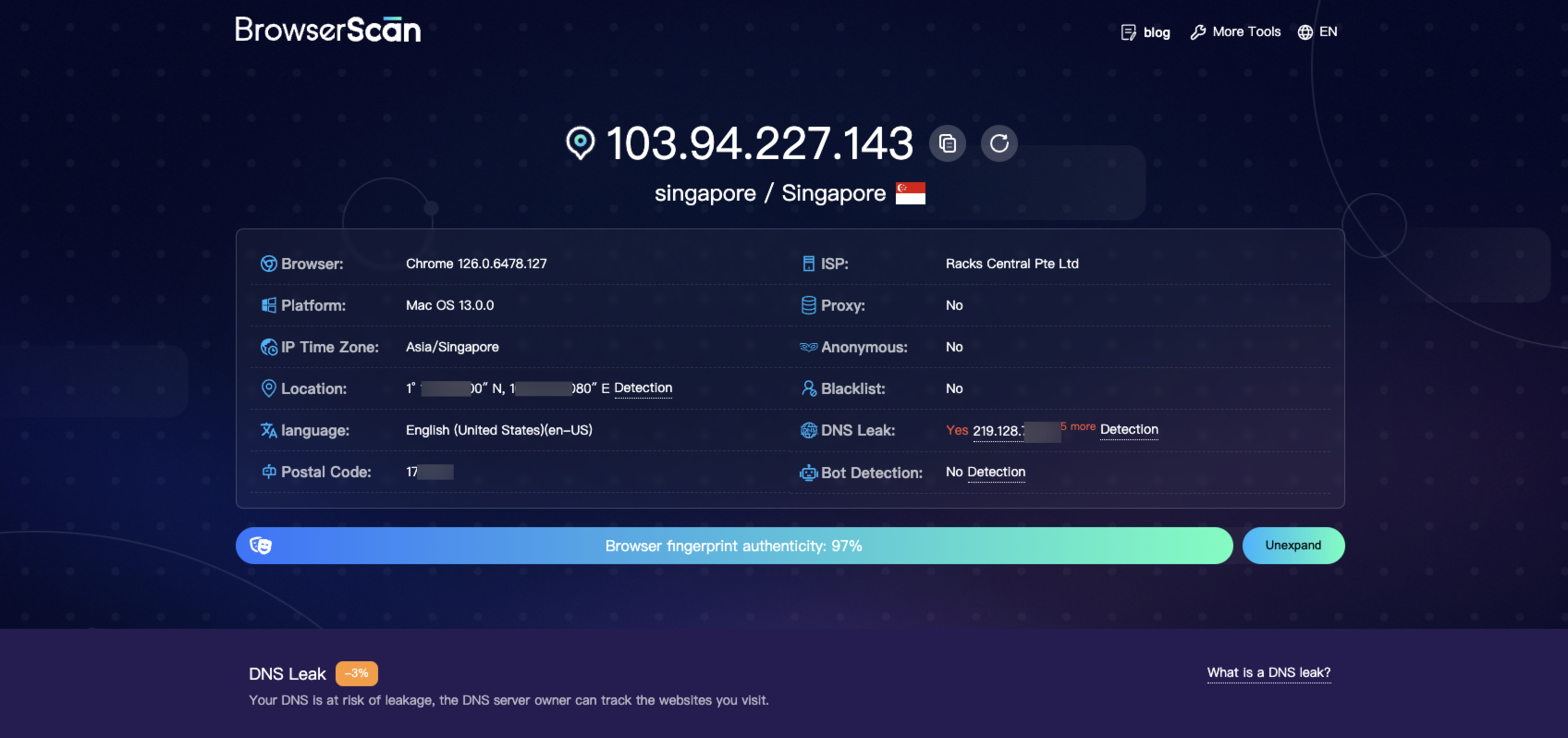
Task: Click the Postal Code signpost icon
Action: (x=269, y=472)
